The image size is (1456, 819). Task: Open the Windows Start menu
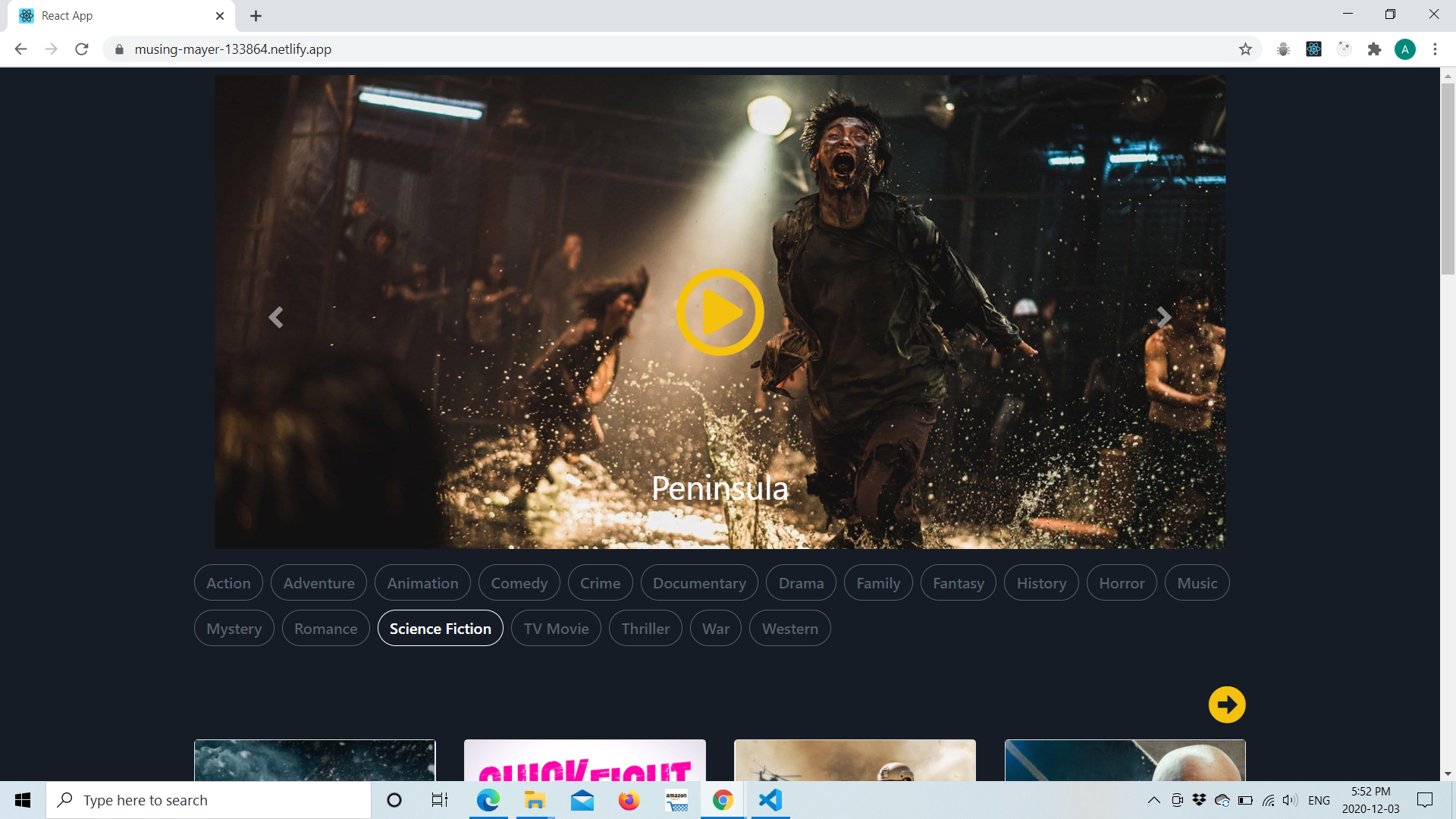point(23,800)
